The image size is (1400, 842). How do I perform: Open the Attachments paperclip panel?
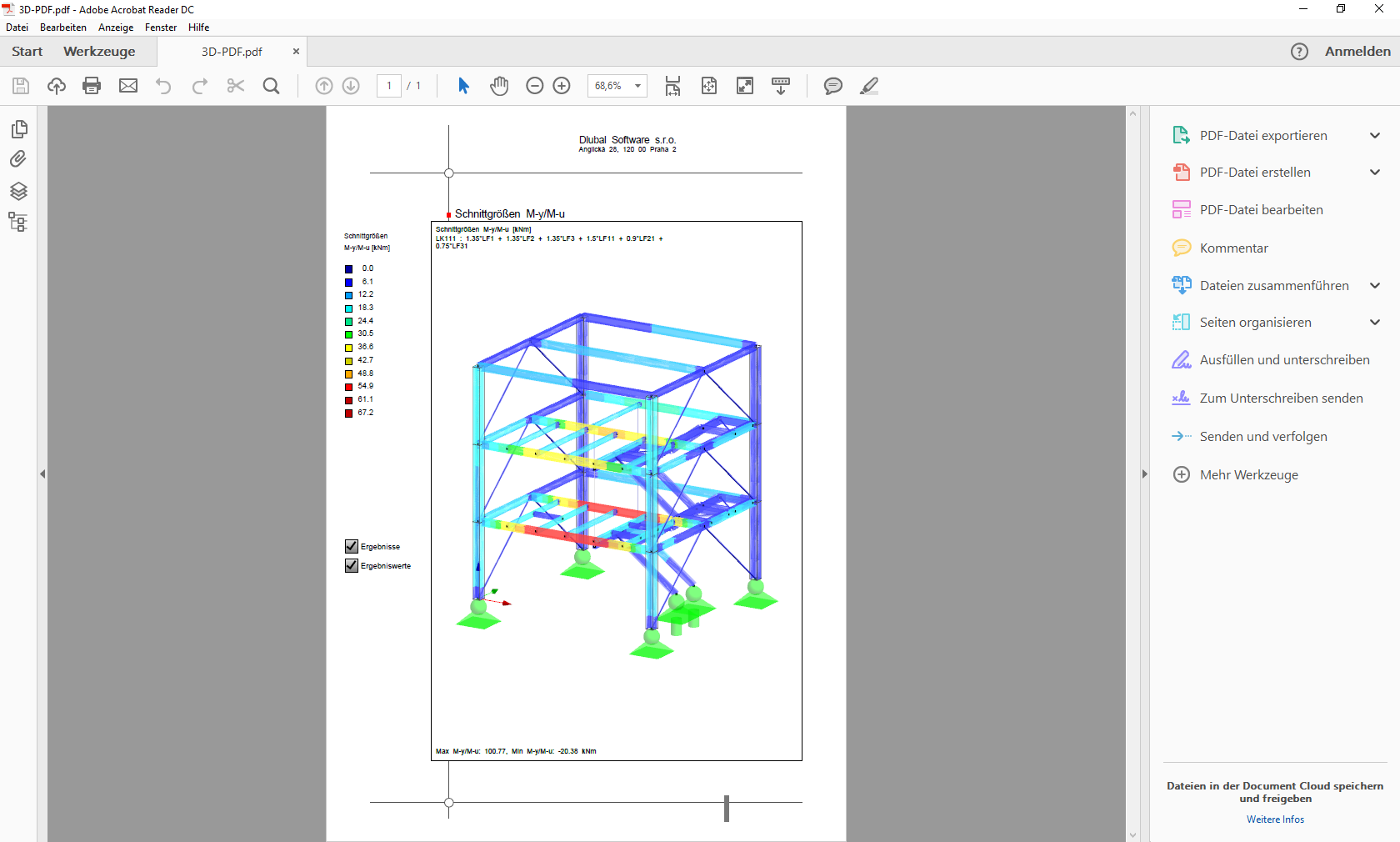click(x=17, y=159)
